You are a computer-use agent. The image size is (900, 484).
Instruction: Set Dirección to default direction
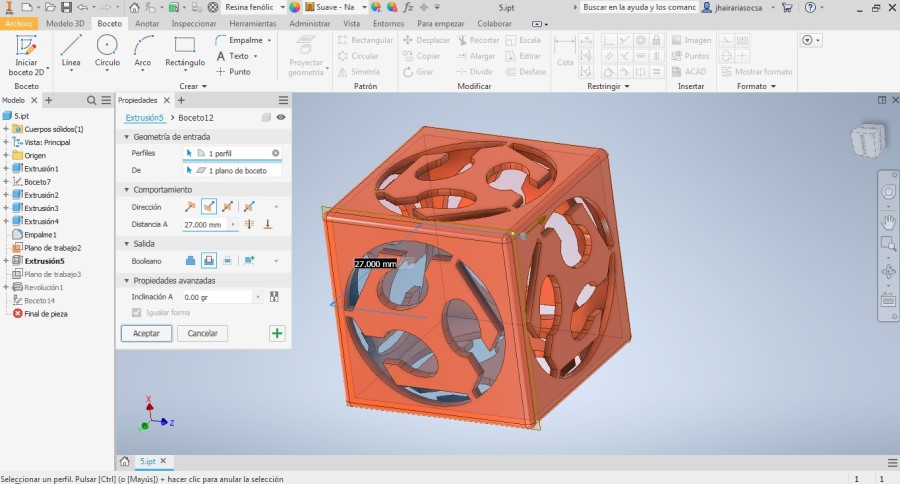tap(190, 207)
